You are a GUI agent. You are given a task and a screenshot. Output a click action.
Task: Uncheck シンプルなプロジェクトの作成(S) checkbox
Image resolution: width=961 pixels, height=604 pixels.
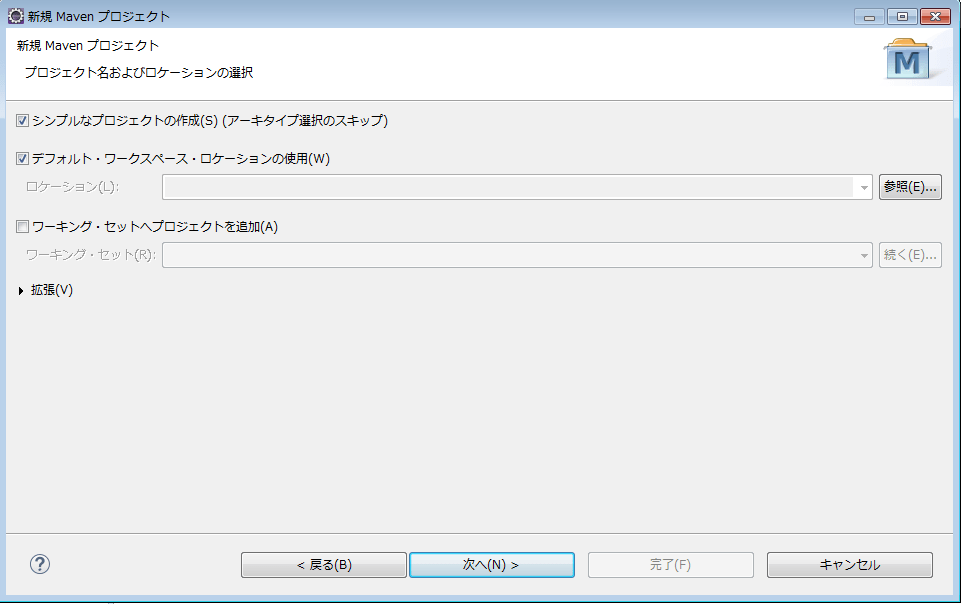coord(23,121)
